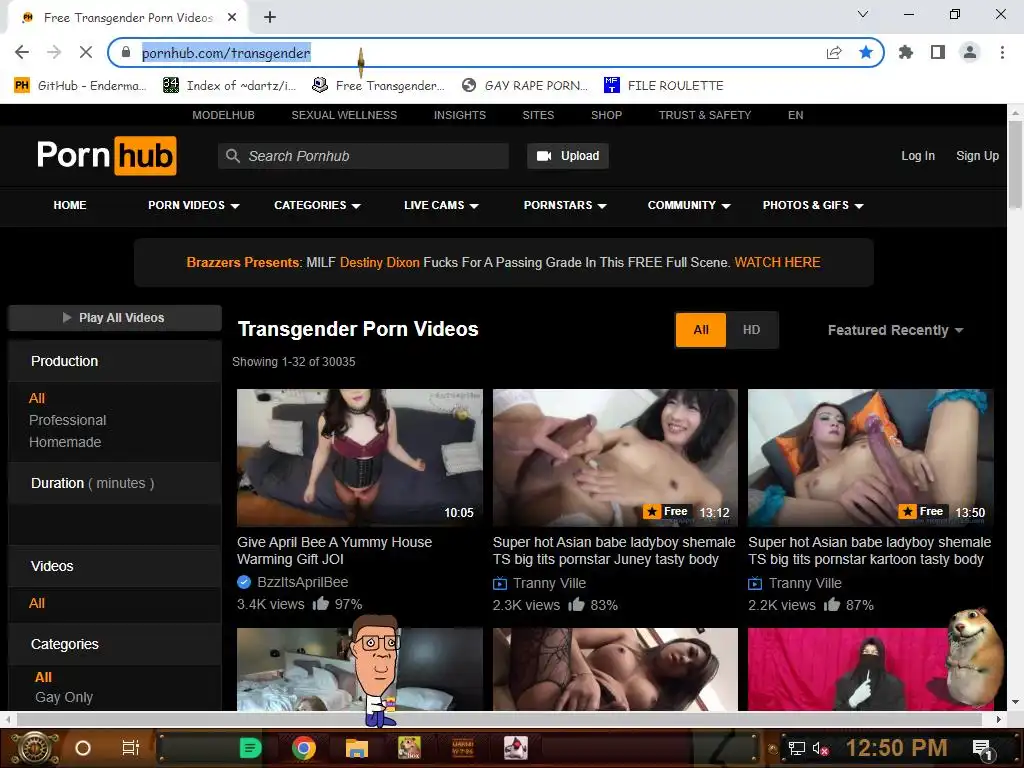
Task: Open INSIGHTS in the top bar
Action: coord(460,115)
